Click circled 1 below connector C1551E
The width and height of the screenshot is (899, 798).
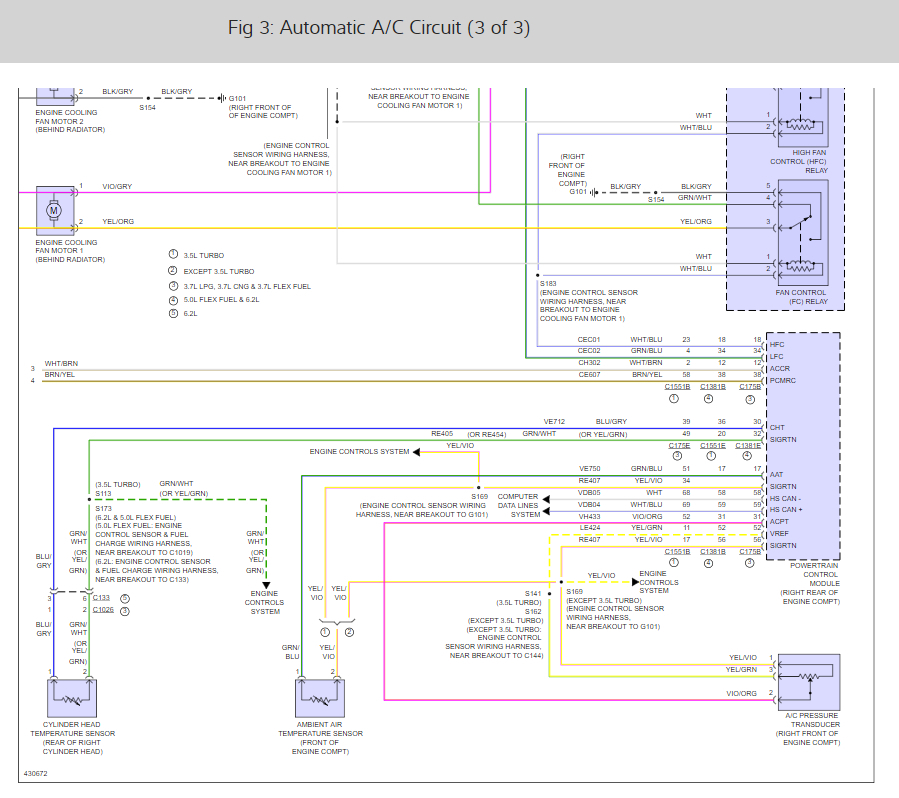pos(712,456)
